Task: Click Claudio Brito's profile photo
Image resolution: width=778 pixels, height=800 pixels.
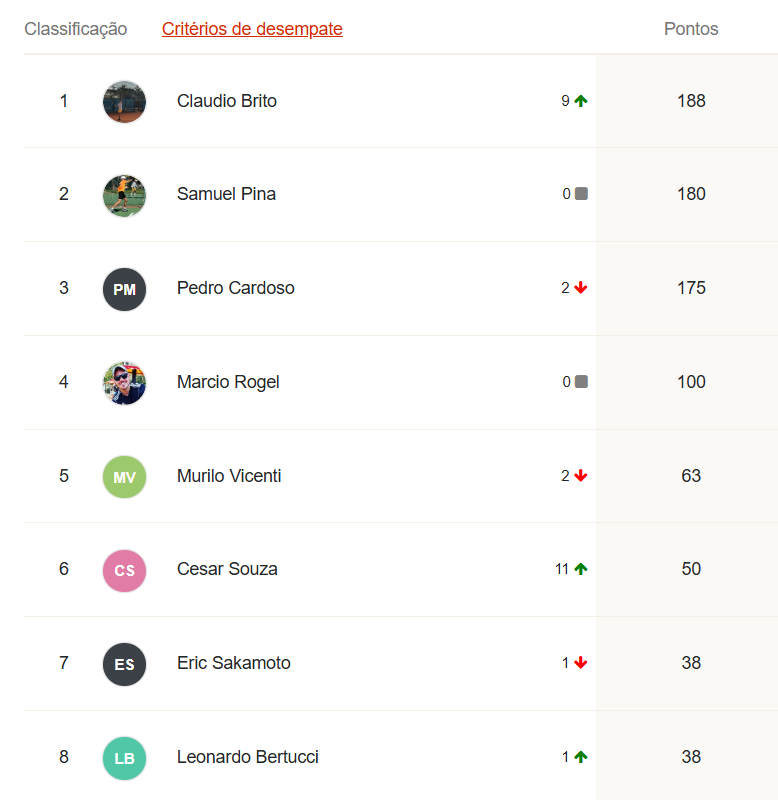Action: (124, 102)
